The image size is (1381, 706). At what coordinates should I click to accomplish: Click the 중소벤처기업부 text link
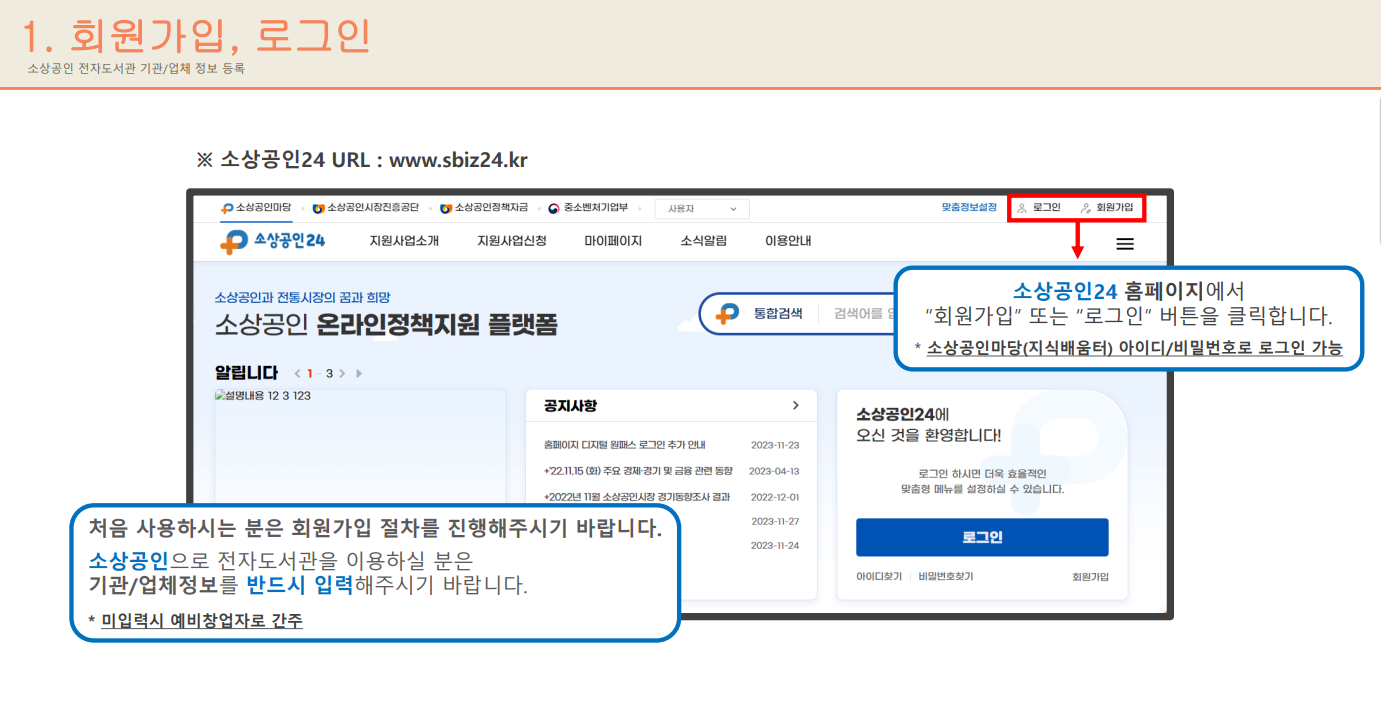pos(595,208)
